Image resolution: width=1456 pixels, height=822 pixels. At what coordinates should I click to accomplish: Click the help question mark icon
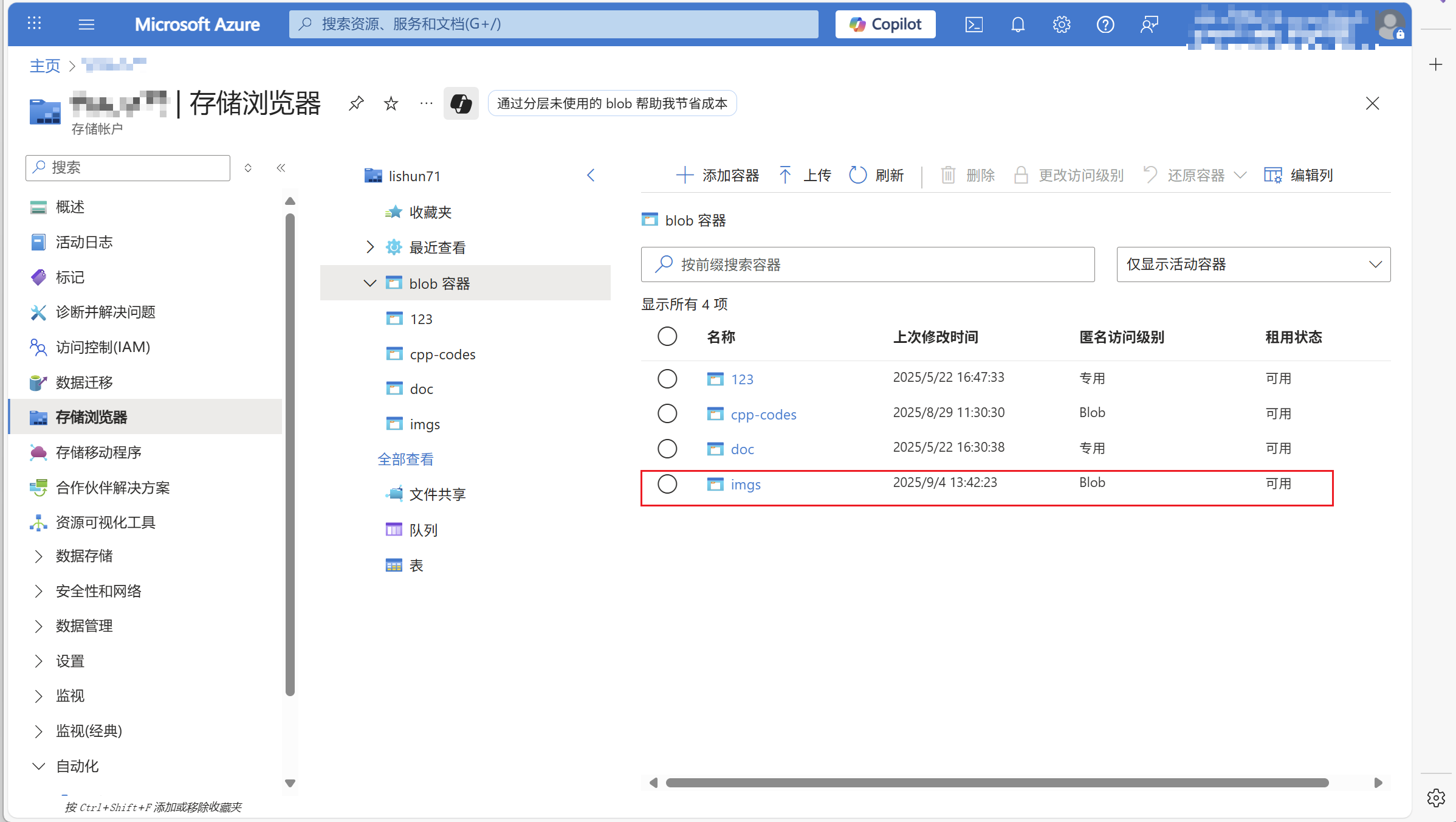[1105, 24]
